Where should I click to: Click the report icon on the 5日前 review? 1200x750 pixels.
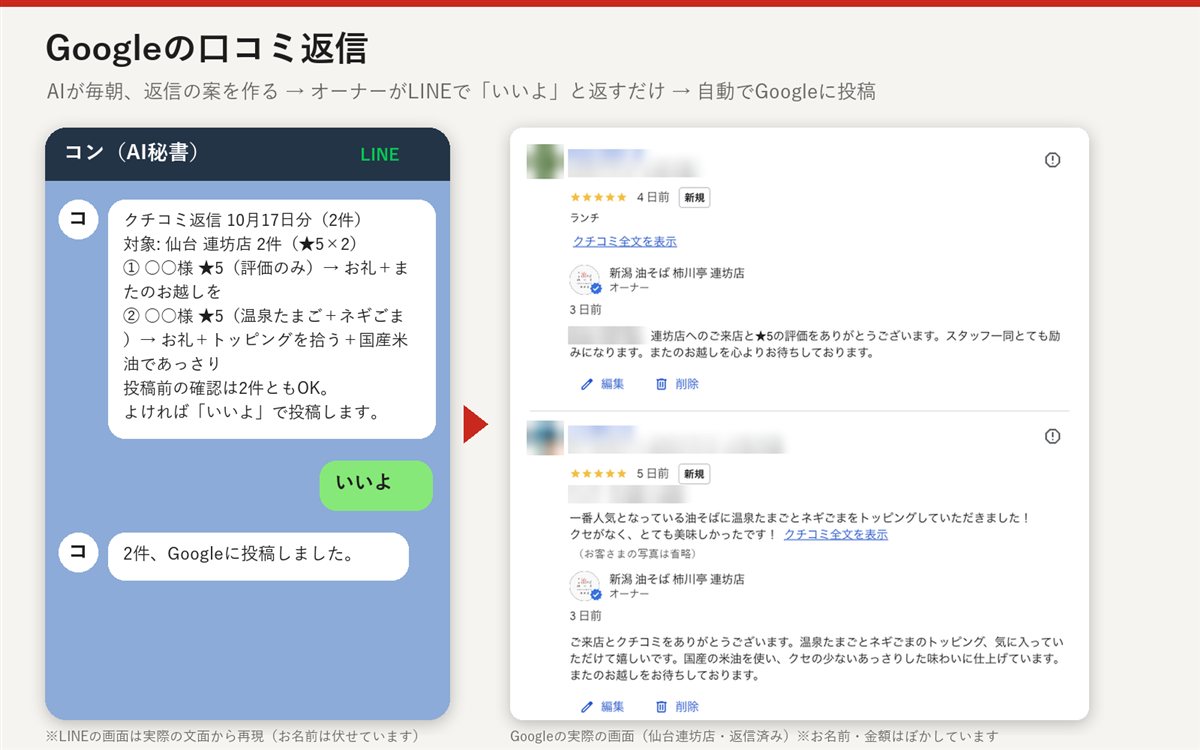[x=1052, y=436]
